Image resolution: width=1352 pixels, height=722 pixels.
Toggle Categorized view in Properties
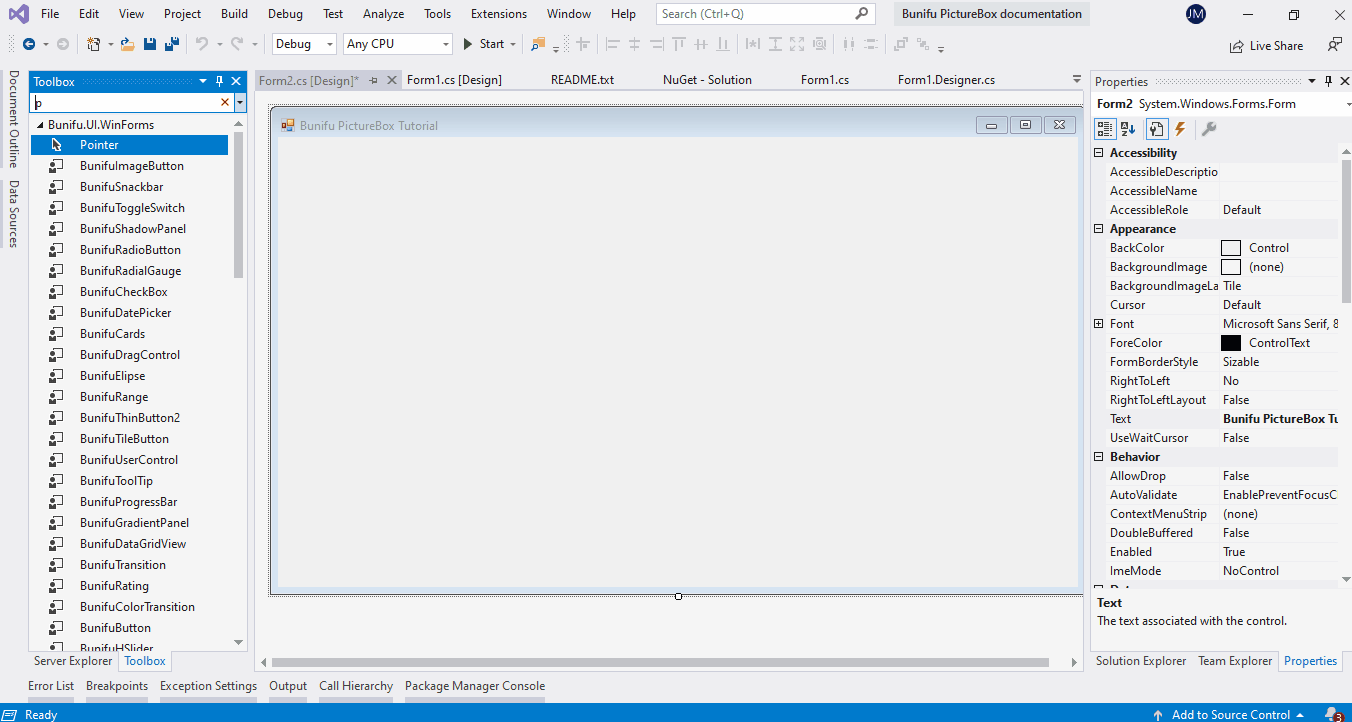click(1105, 129)
